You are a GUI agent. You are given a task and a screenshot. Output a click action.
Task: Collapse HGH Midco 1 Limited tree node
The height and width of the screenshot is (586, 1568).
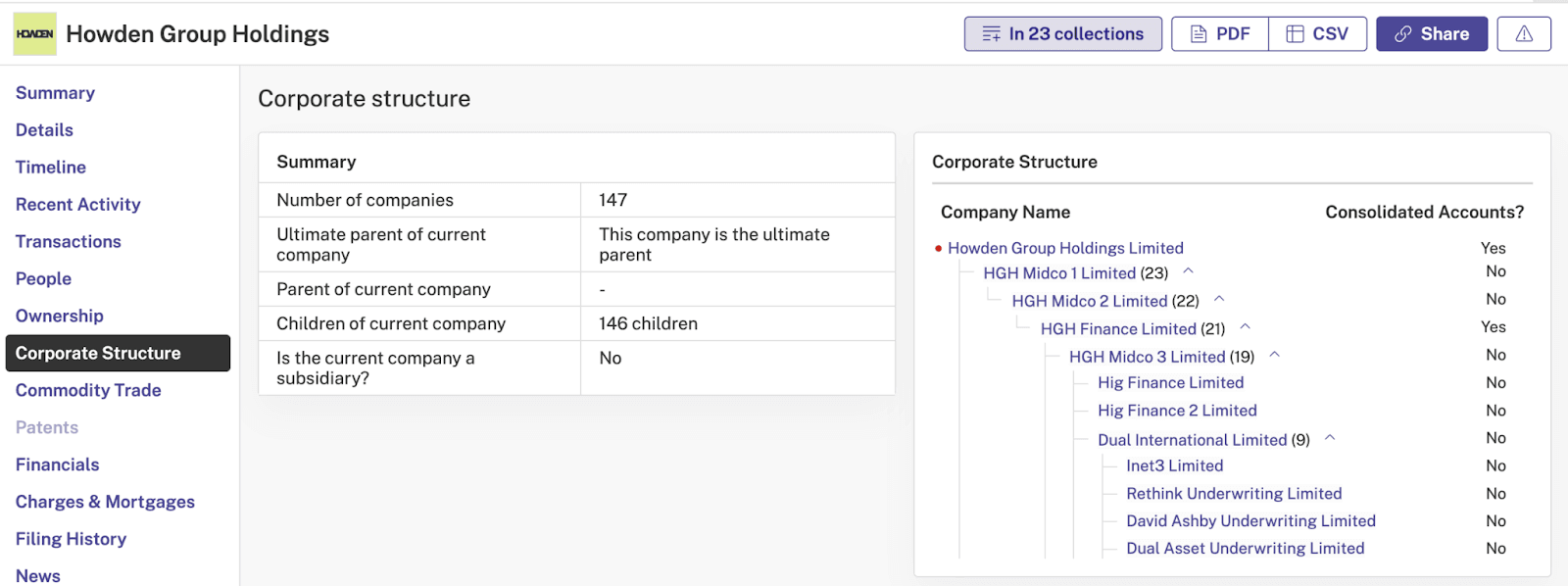pos(1189,271)
